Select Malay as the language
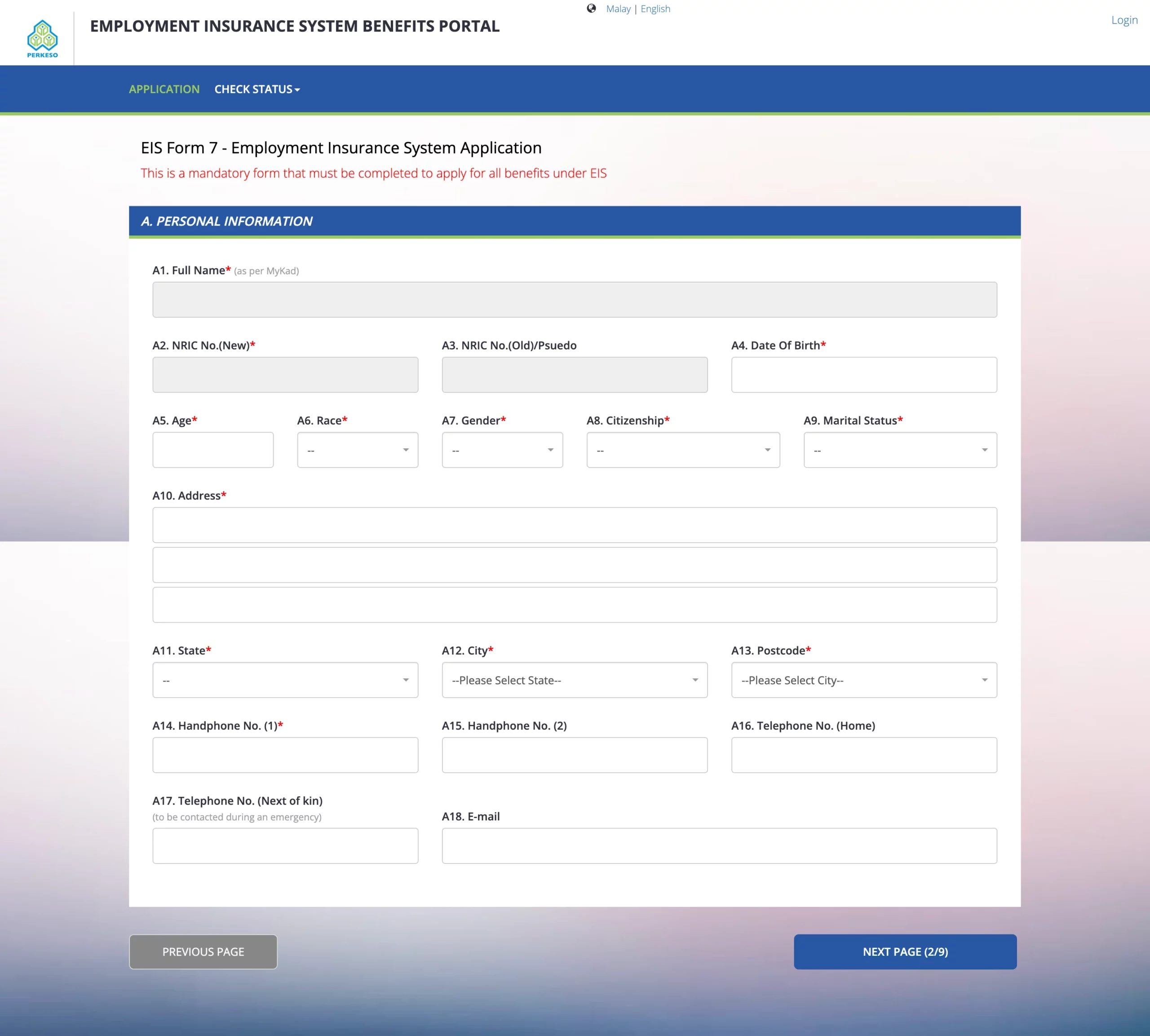The width and height of the screenshot is (1150, 1036). click(619, 8)
